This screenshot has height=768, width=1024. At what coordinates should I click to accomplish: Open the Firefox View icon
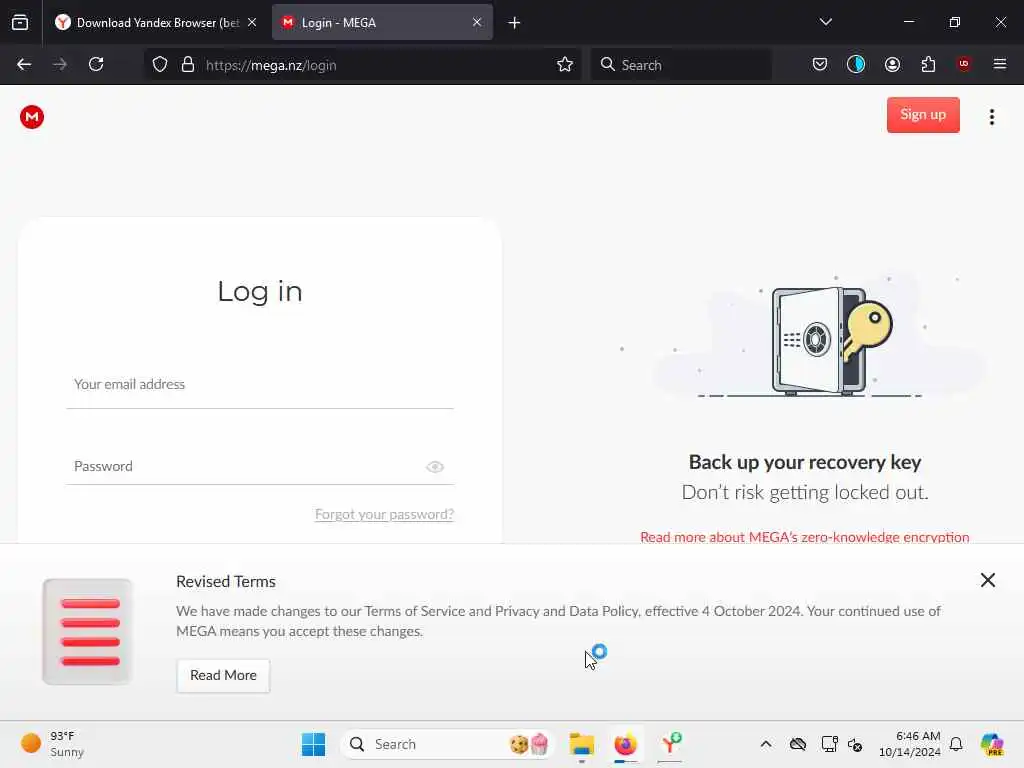(20, 22)
